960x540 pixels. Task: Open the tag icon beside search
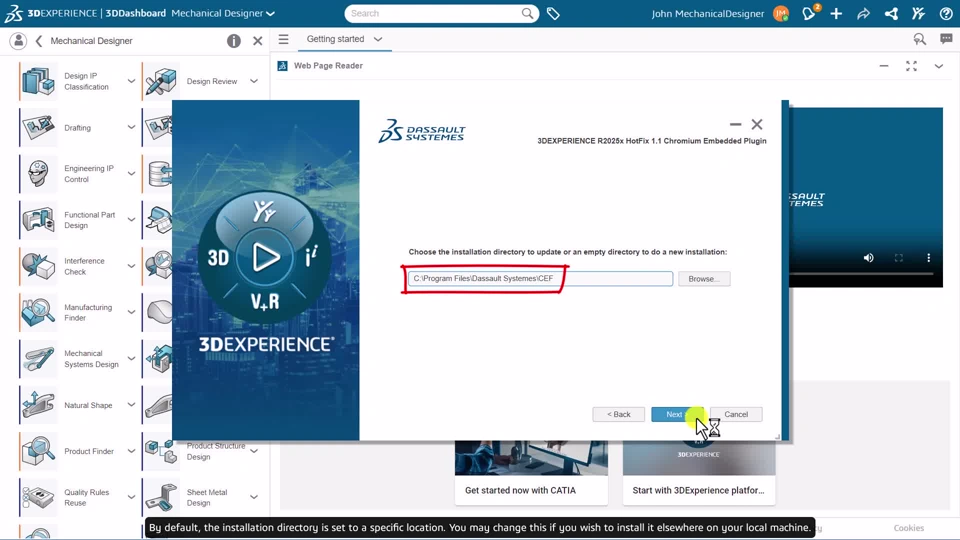(x=553, y=13)
